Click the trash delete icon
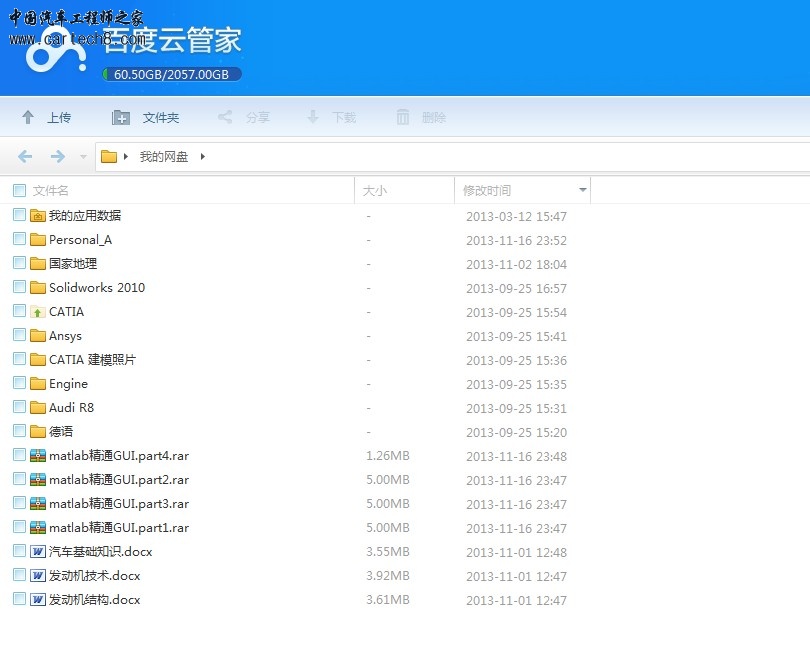 [403, 117]
